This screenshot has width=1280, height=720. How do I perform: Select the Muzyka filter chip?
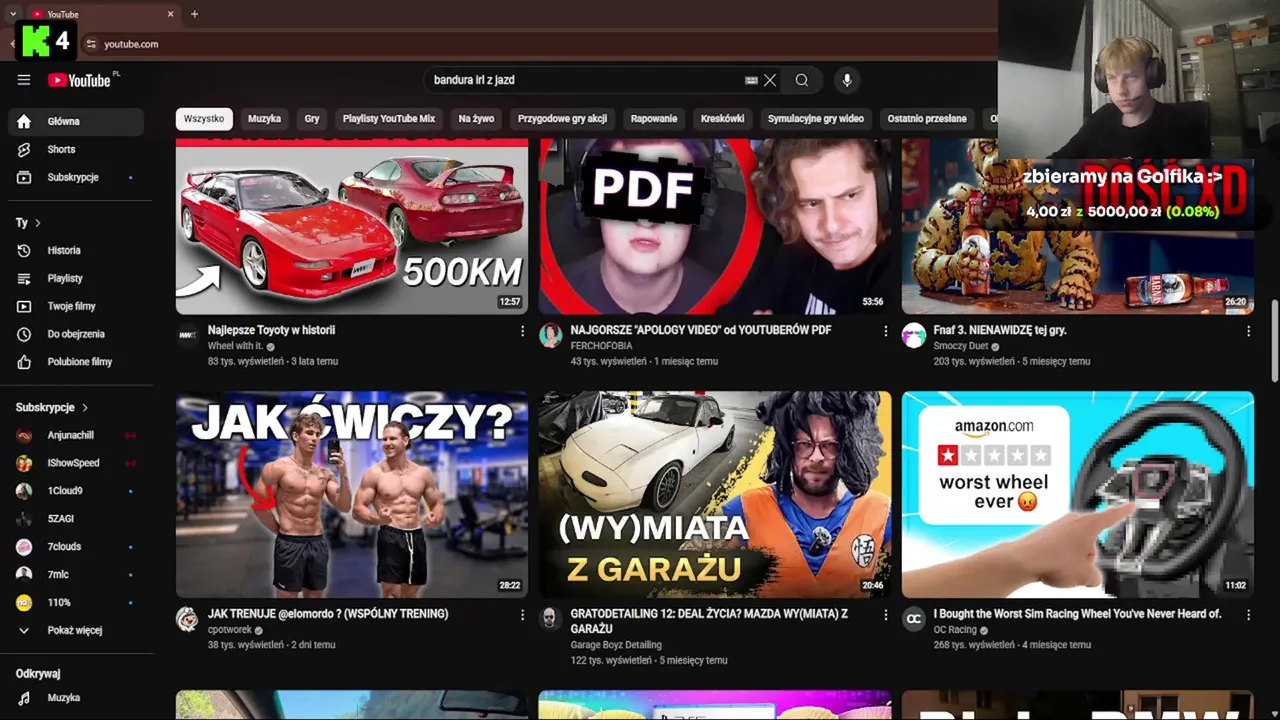pos(264,118)
